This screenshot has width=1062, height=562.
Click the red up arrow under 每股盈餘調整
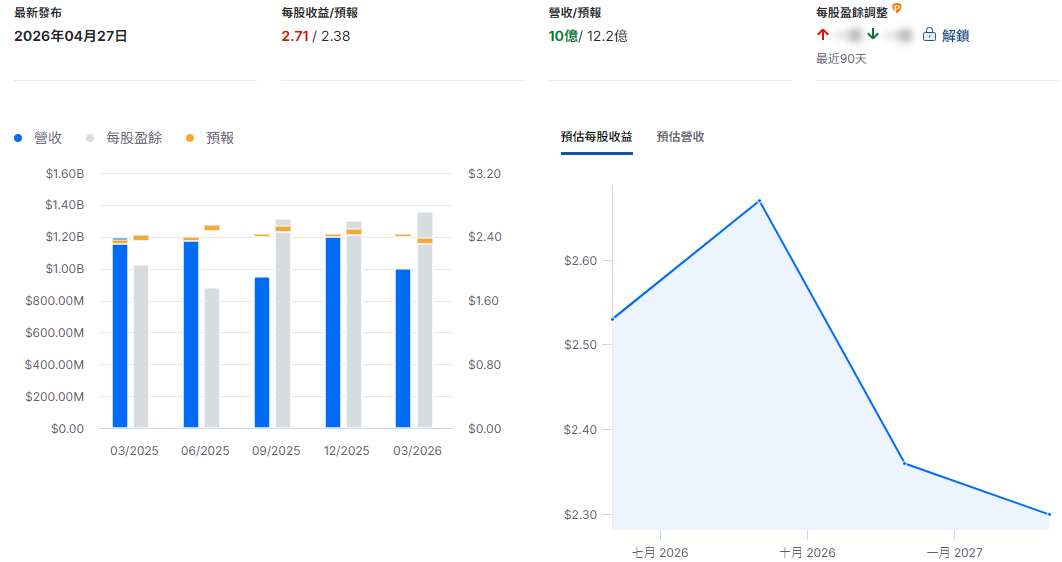[823, 35]
